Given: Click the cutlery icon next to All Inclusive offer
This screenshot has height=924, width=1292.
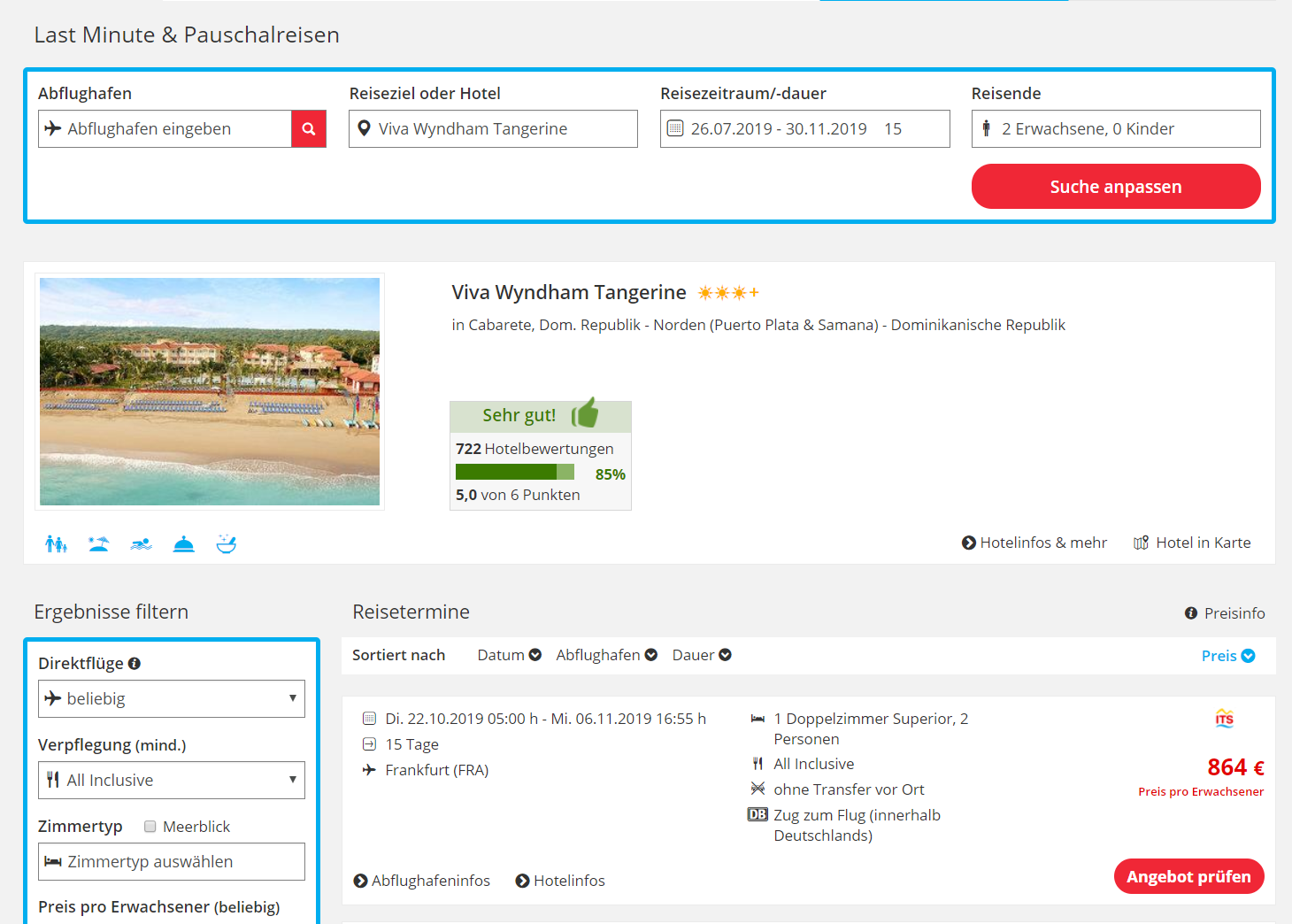Looking at the screenshot, I should pos(758,763).
